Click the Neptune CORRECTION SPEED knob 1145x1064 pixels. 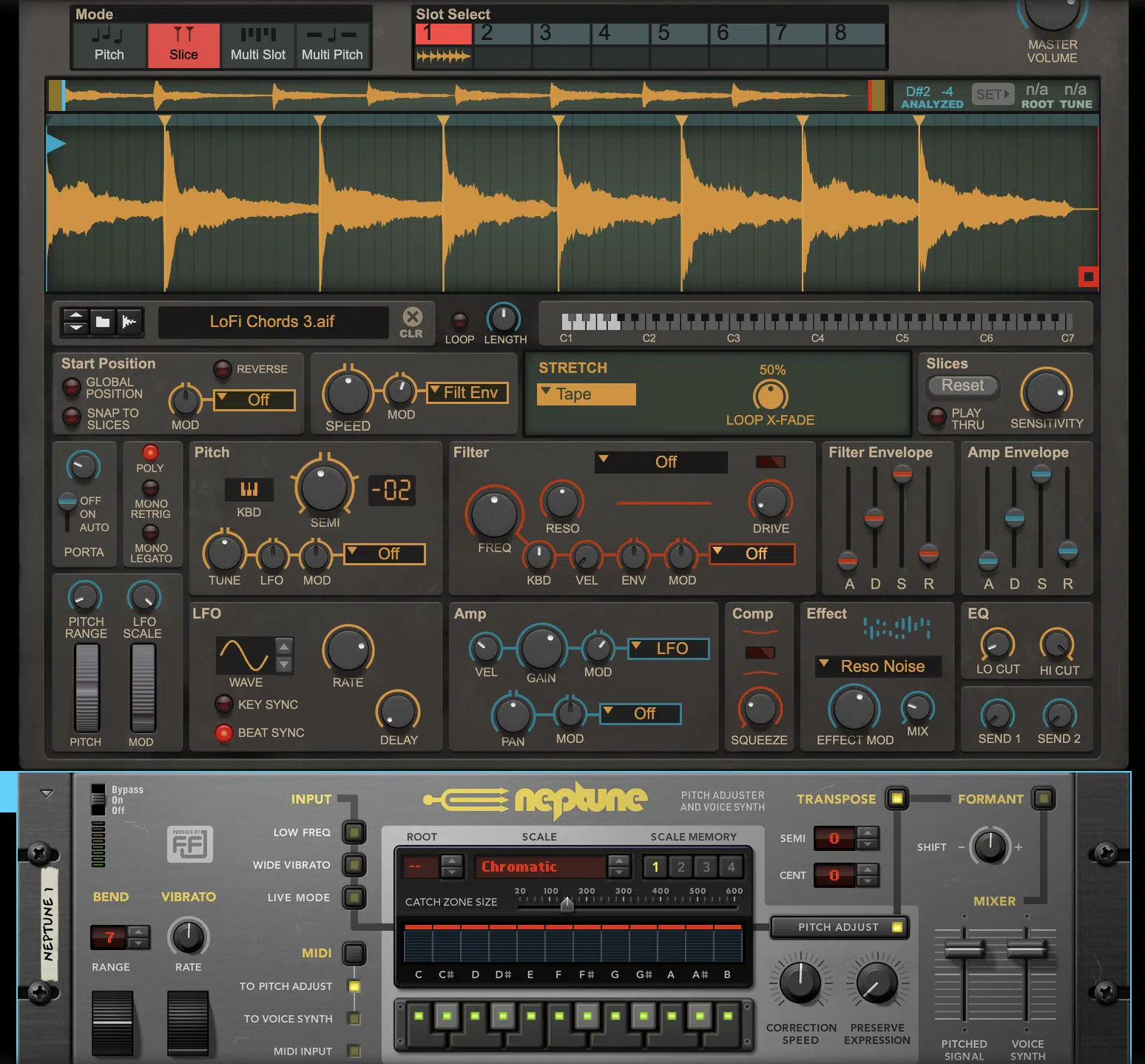pos(800,983)
